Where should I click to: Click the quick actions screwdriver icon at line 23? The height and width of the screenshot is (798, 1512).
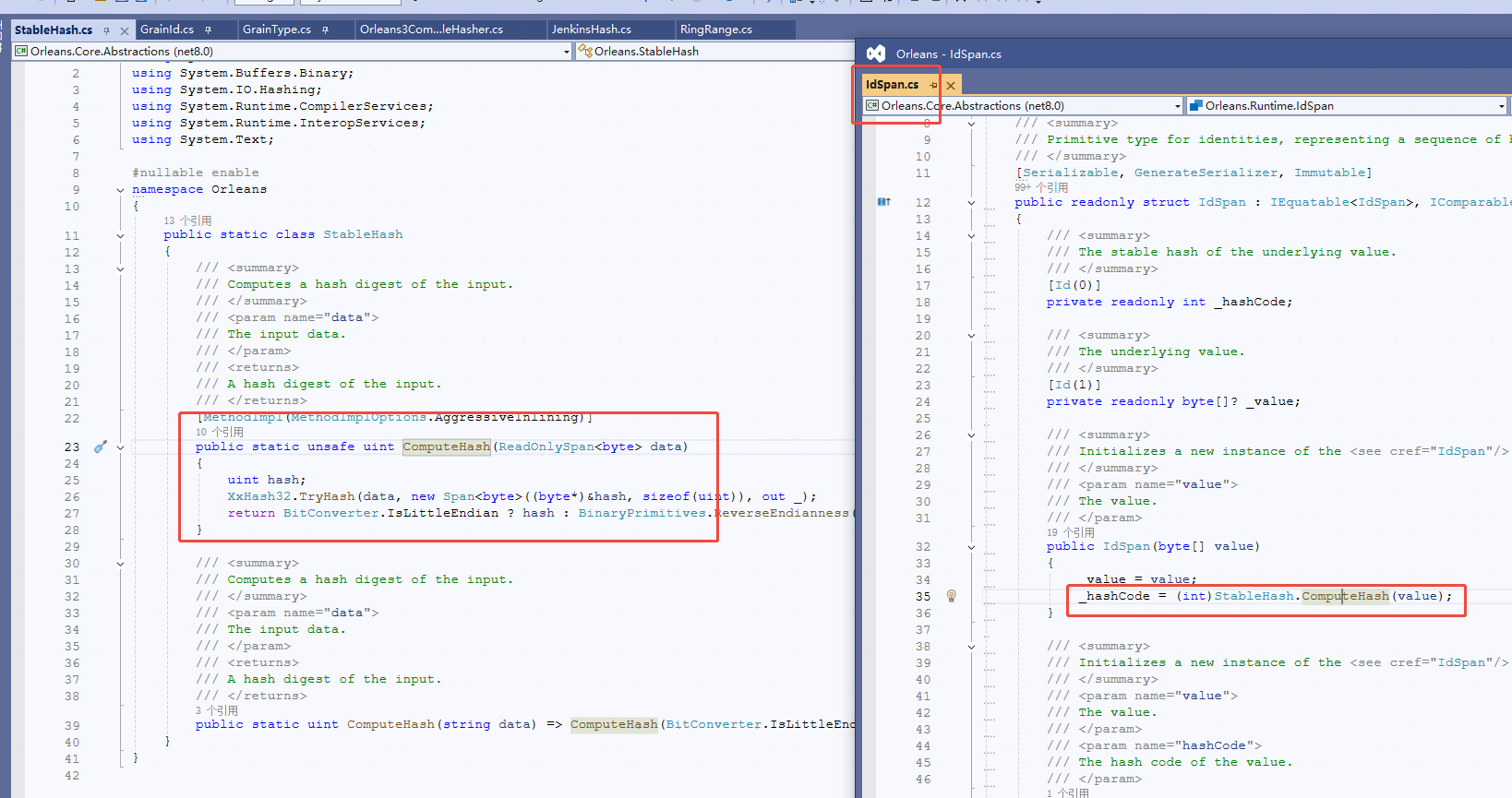101,447
